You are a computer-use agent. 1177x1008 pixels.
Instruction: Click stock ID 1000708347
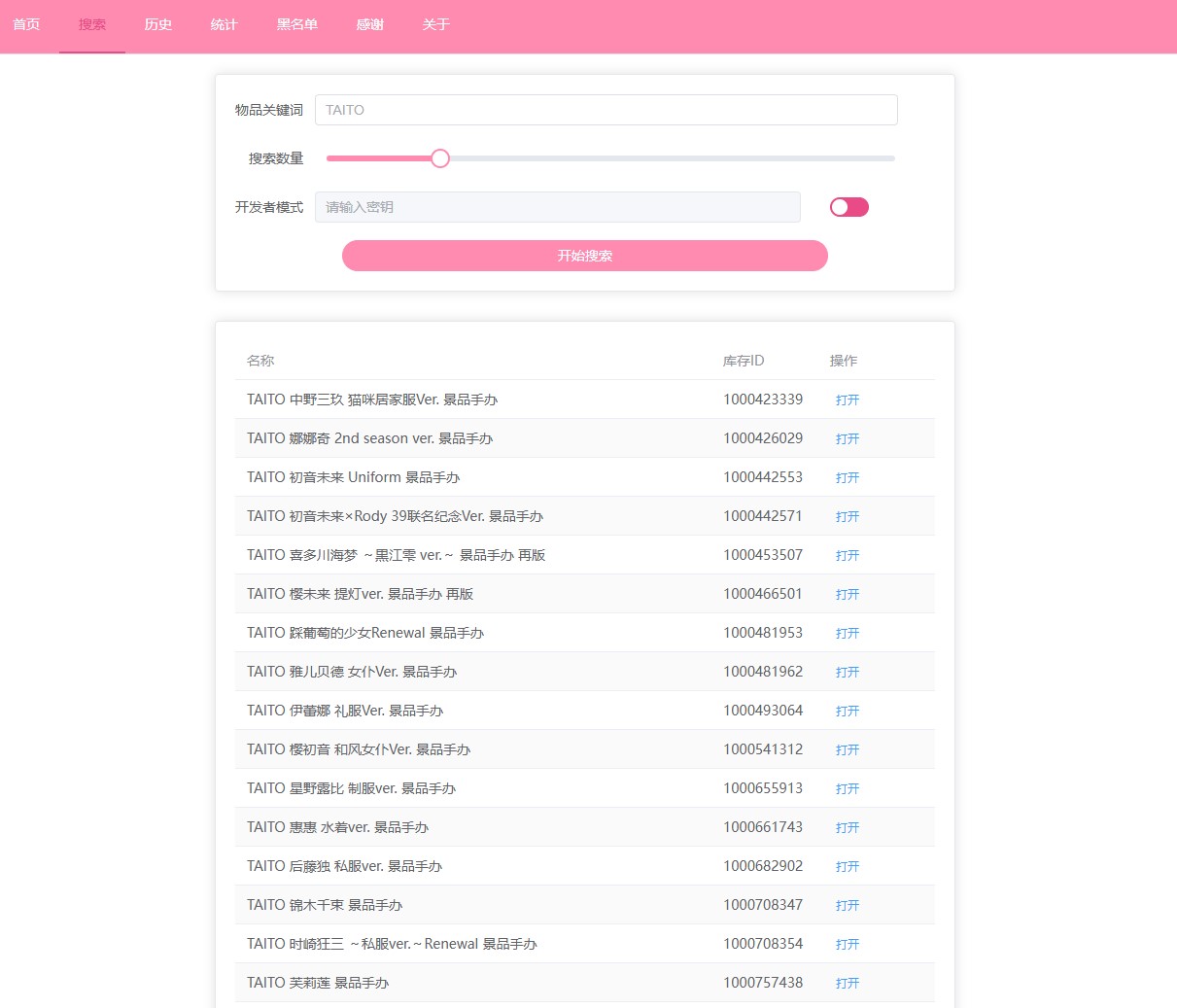[763, 905]
